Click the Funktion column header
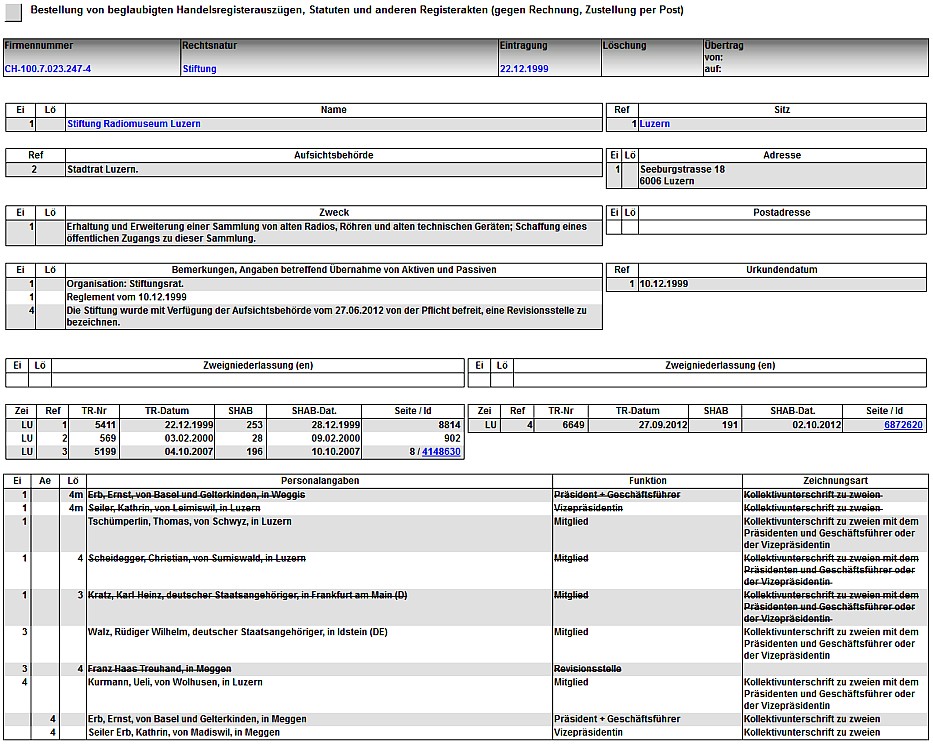The image size is (933, 745). [647, 481]
